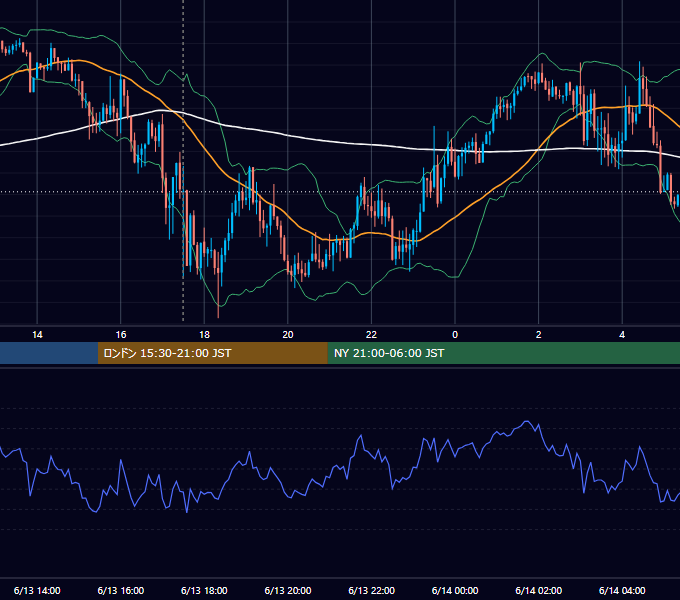
Task: Click the '0' midnight time axis label
Action: pyautogui.click(x=455, y=335)
